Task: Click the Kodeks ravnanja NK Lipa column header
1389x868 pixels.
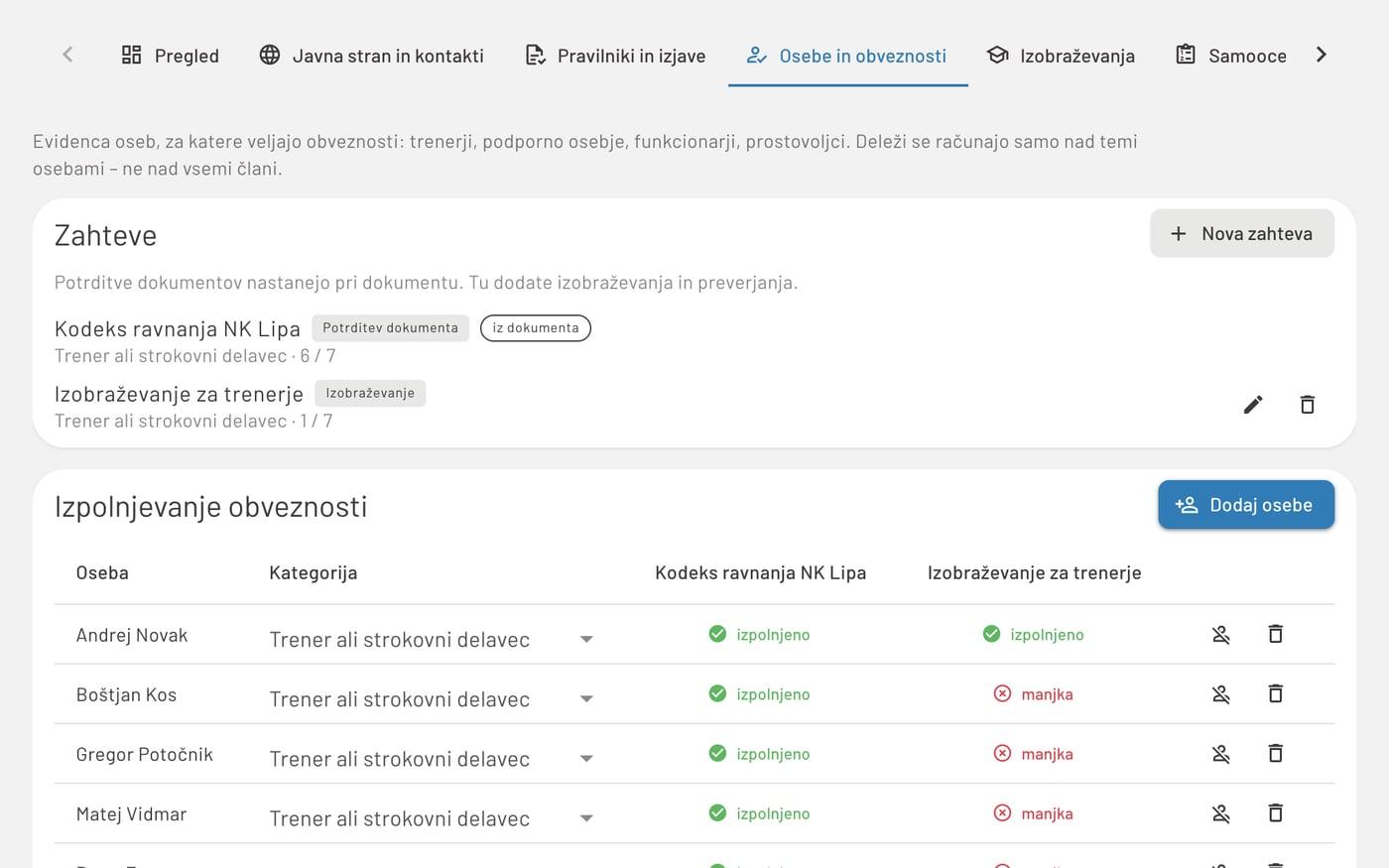Action: (x=761, y=572)
